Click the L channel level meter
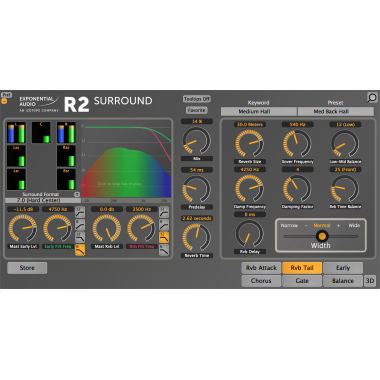Viewport: 380px width, 380px height. tap(16, 132)
